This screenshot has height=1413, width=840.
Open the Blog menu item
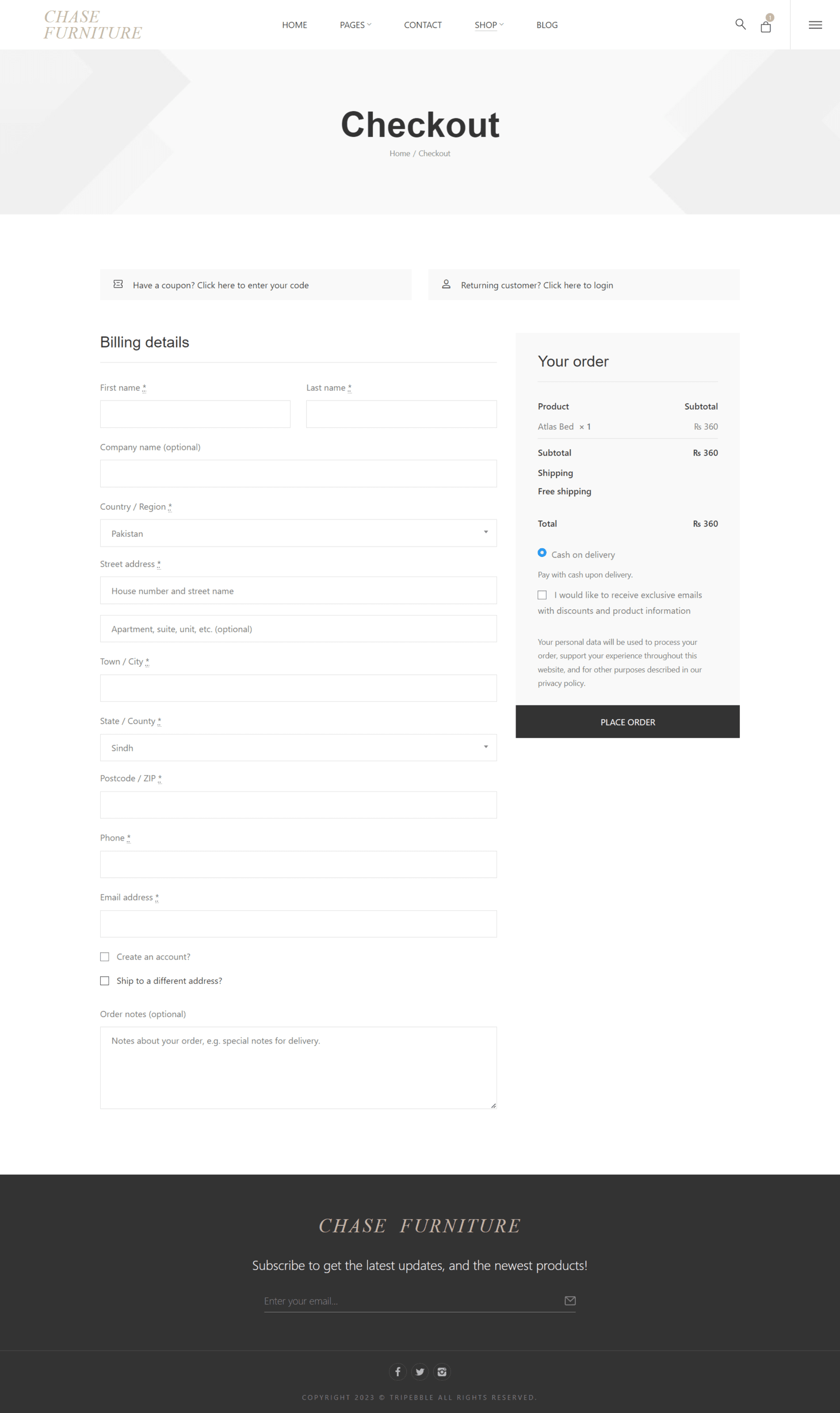pos(547,25)
